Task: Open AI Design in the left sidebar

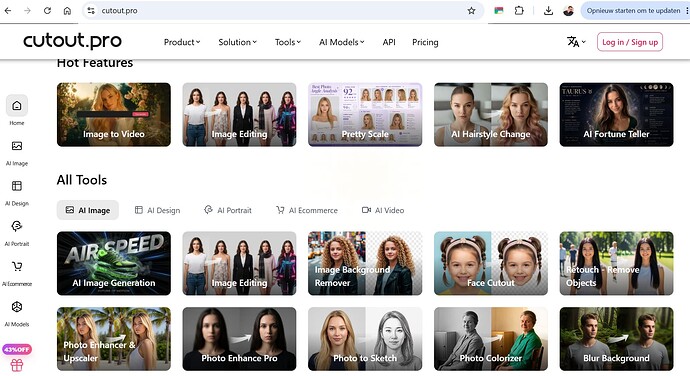Action: (x=17, y=193)
